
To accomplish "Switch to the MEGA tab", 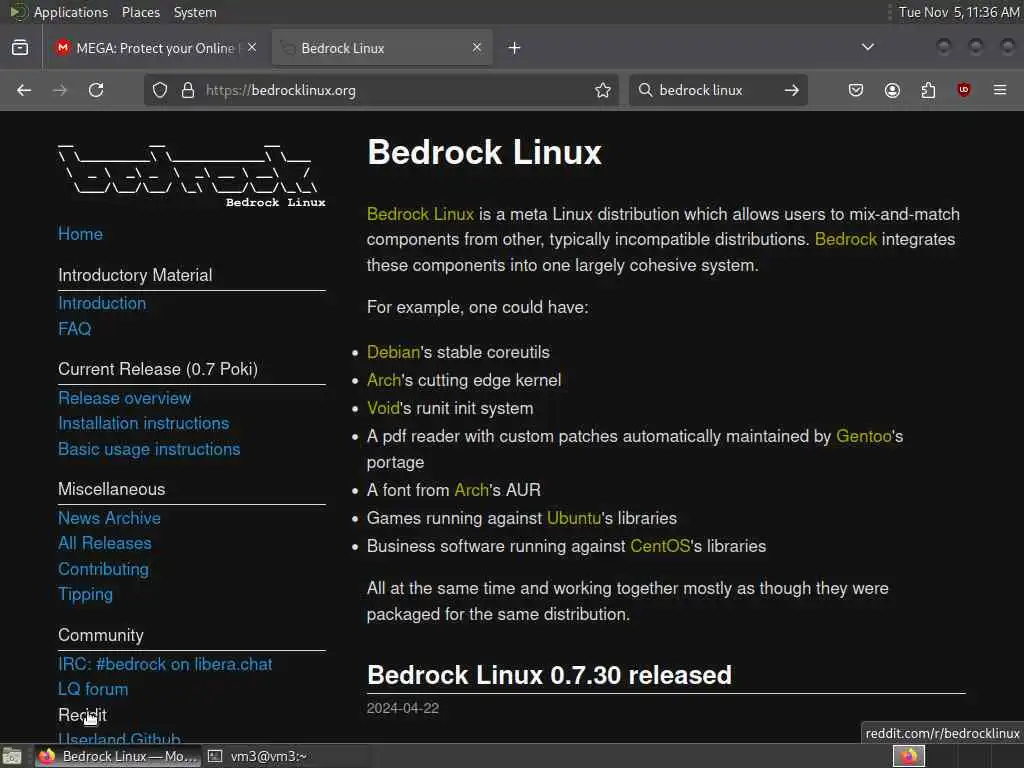I will tap(157, 48).
